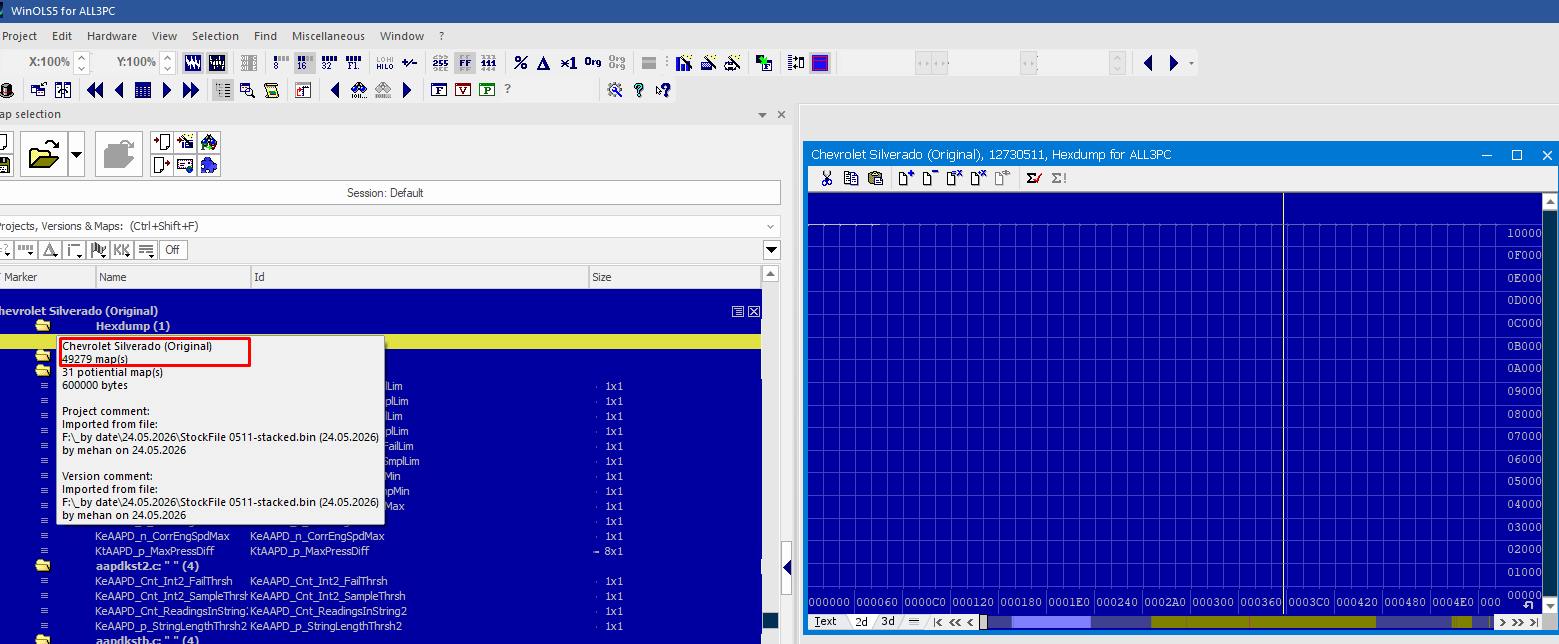Click paste icon in hexdump window
The height and width of the screenshot is (644, 1559).
click(x=875, y=178)
